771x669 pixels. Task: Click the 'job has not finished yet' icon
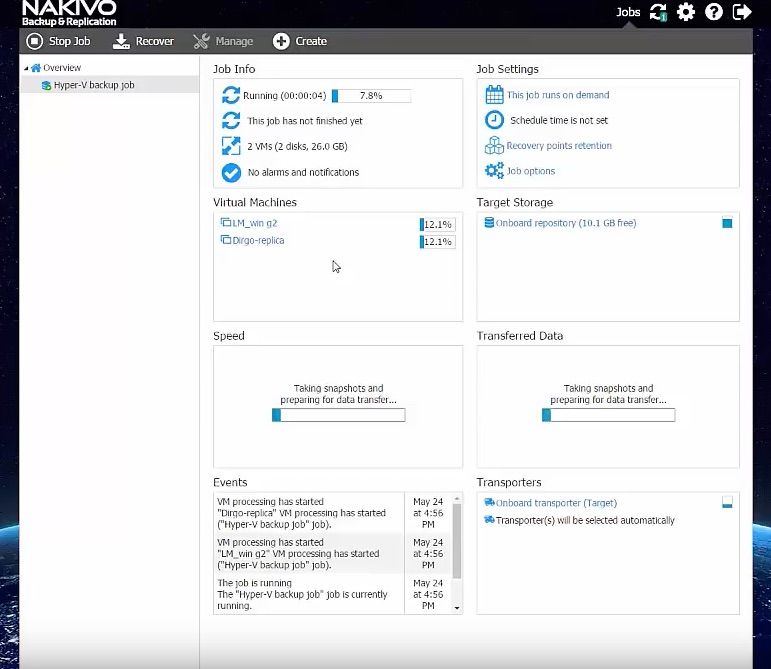tap(231, 121)
